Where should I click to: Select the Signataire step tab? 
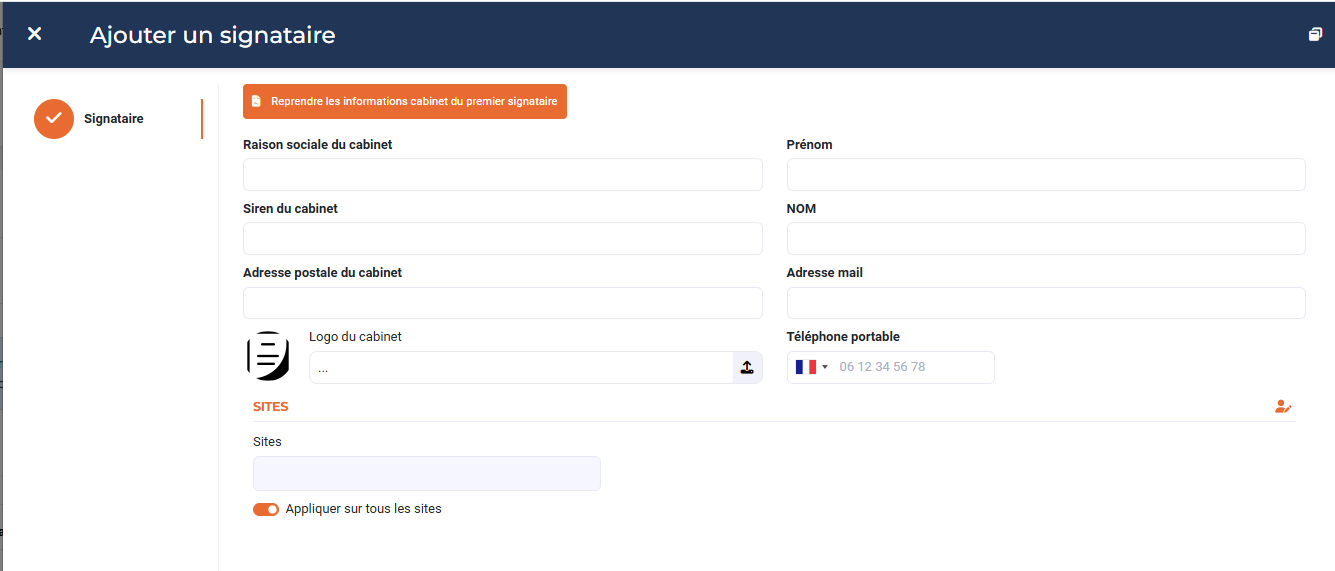[x=113, y=119]
